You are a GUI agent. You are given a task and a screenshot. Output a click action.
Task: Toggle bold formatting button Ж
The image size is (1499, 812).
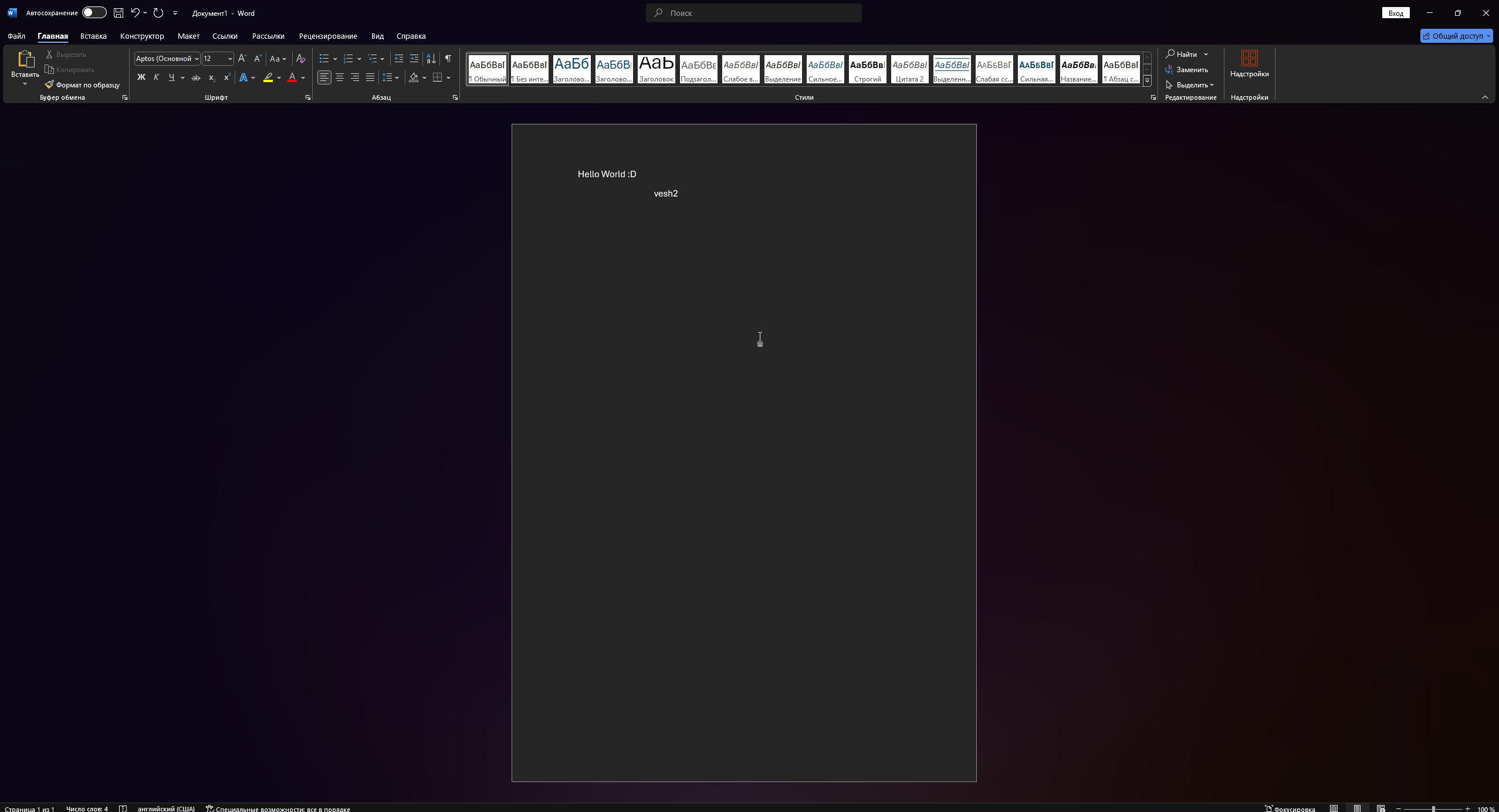(x=141, y=77)
